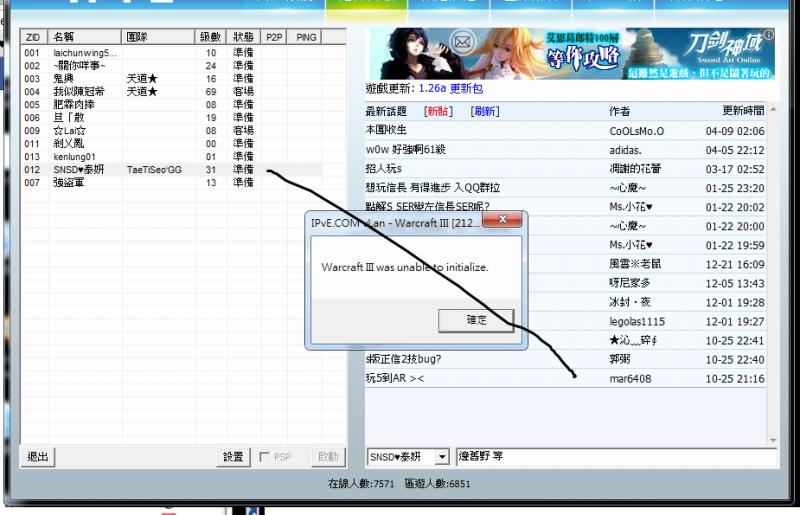Open forum topic 本團收生
The height and width of the screenshot is (515, 800).
[x=386, y=130]
